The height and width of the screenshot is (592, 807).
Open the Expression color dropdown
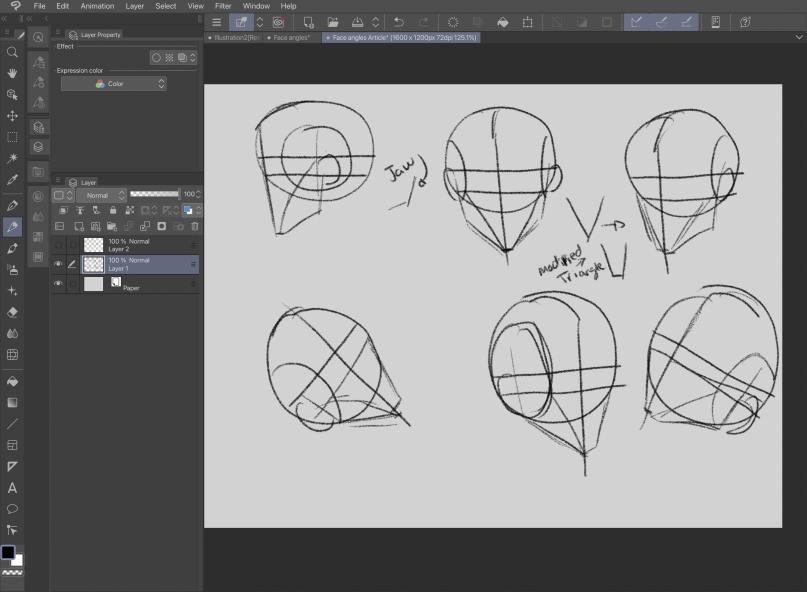coord(113,84)
